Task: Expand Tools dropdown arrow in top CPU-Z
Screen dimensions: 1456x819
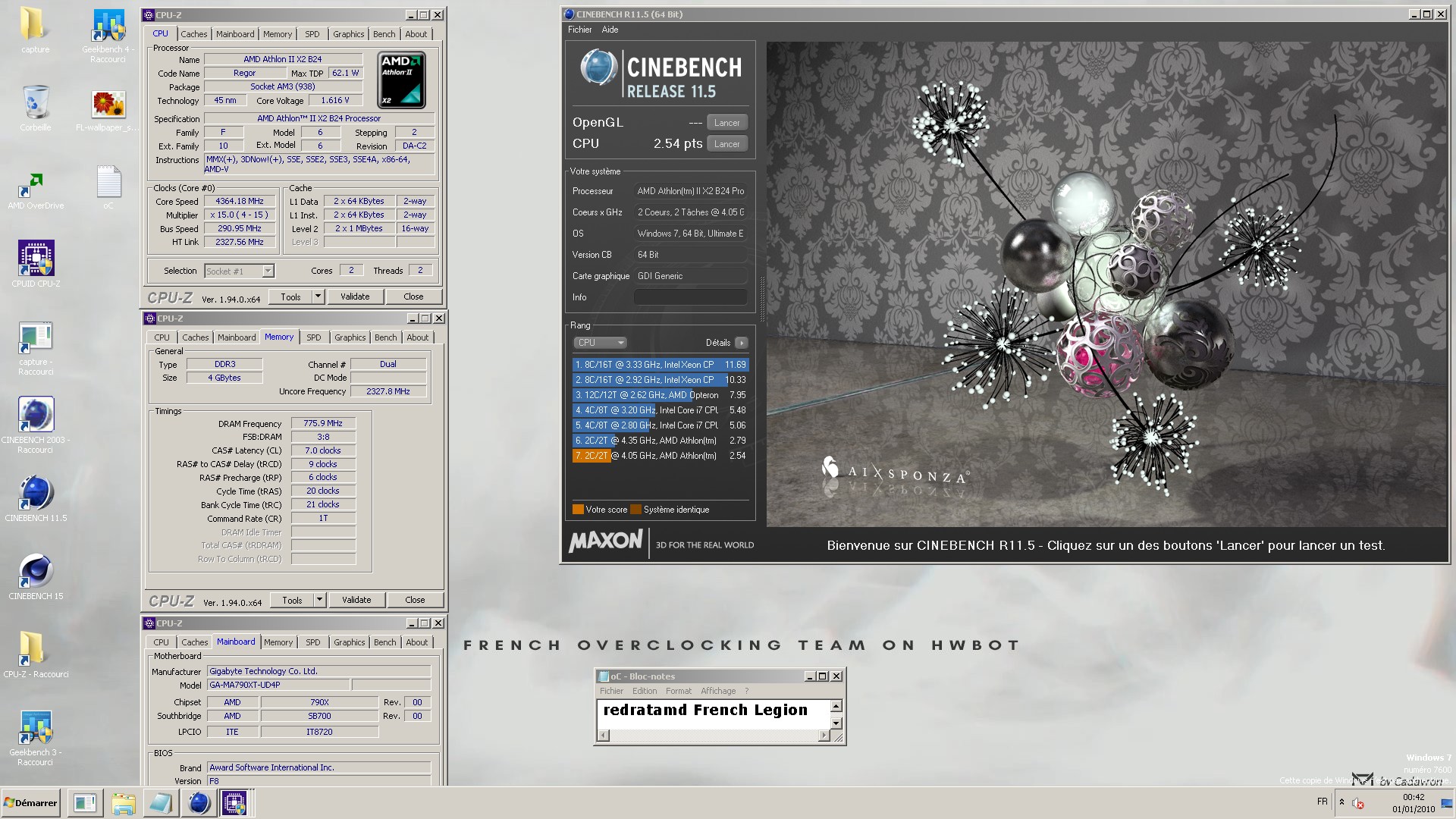Action: coord(318,297)
